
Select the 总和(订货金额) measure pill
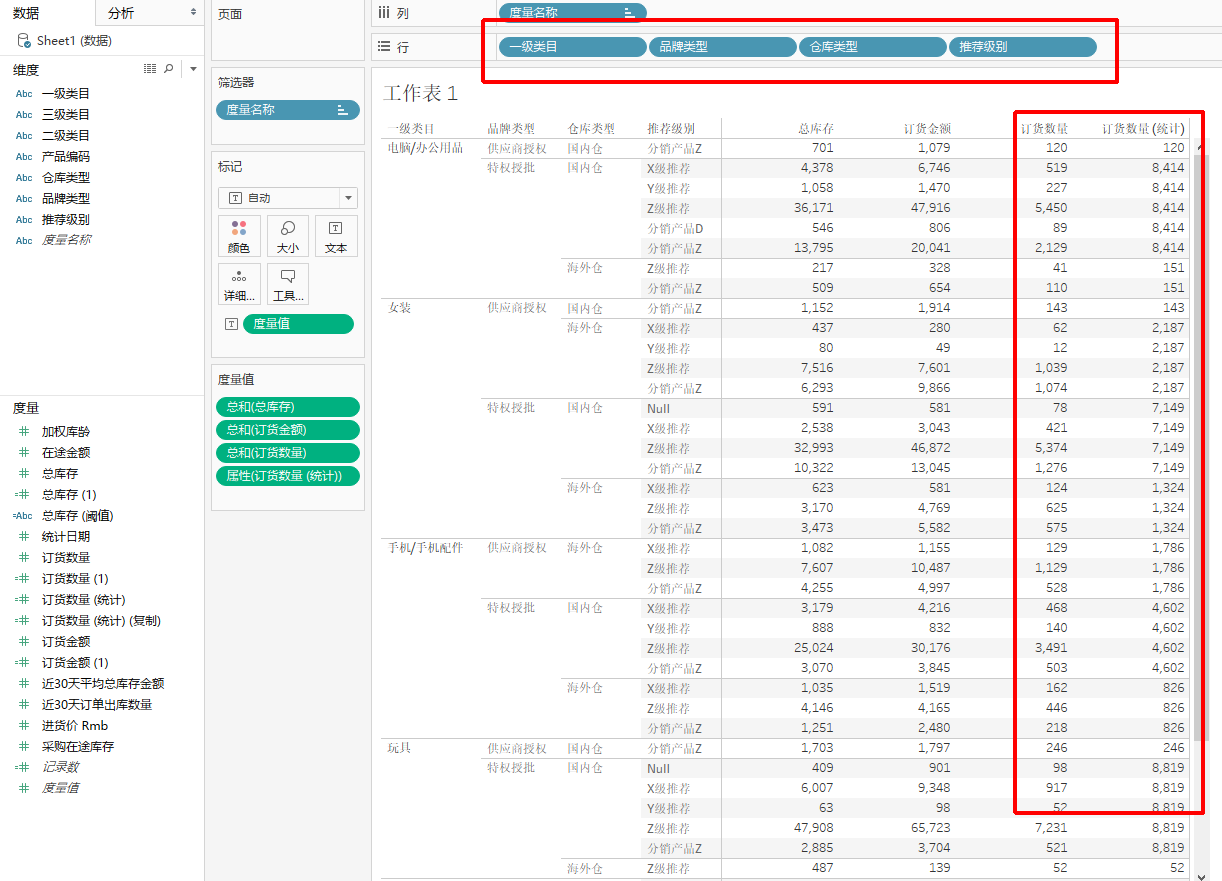pyautogui.click(x=288, y=430)
